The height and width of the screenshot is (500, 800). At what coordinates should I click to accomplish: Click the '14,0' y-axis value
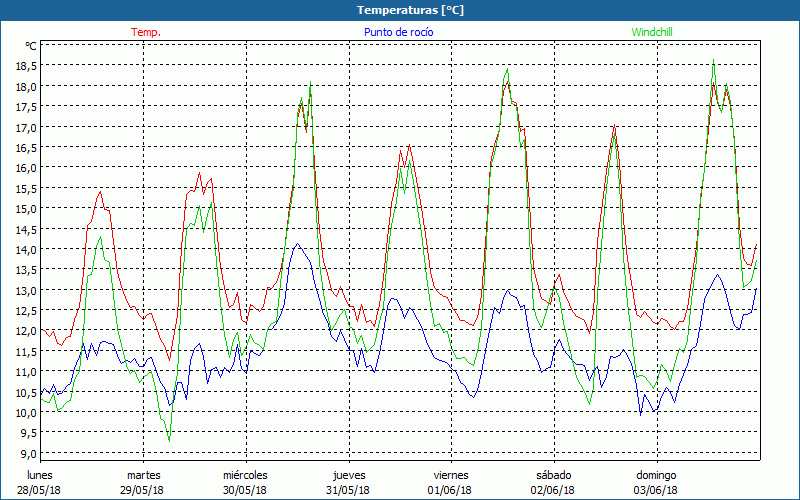tap(26, 249)
